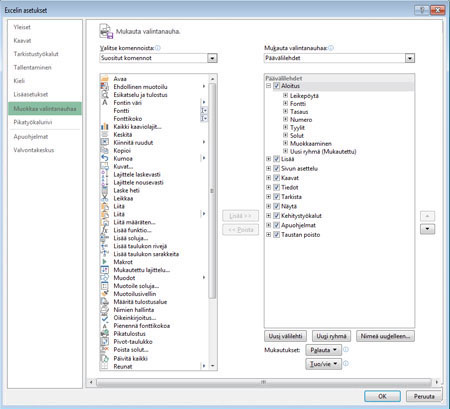Confirm with the OK button

click(x=382, y=396)
